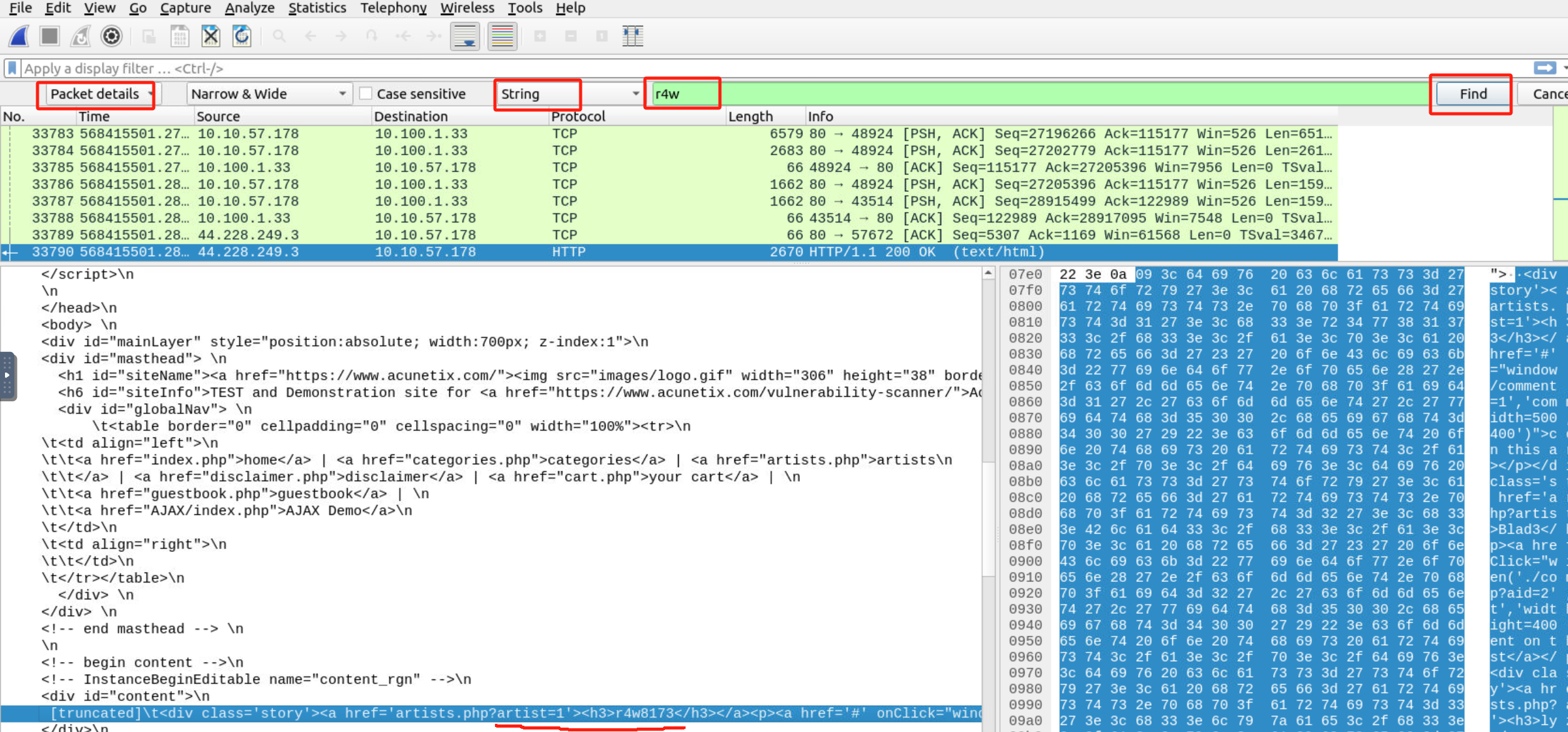Viewport: 1568px width, 732px height.
Task: Open the Statistics menu
Action: 317,8
